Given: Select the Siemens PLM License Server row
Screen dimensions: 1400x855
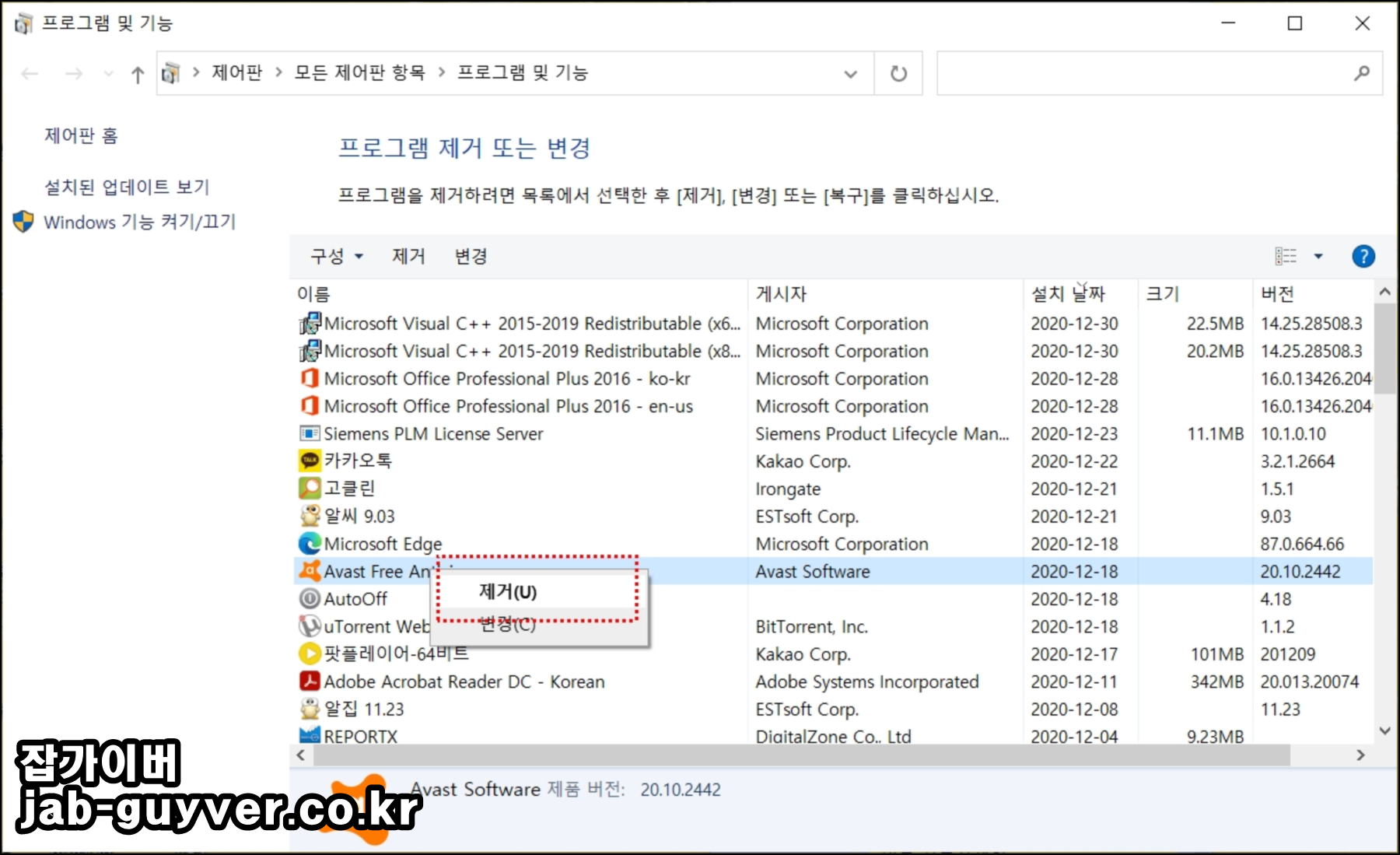Looking at the screenshot, I should tap(832, 433).
